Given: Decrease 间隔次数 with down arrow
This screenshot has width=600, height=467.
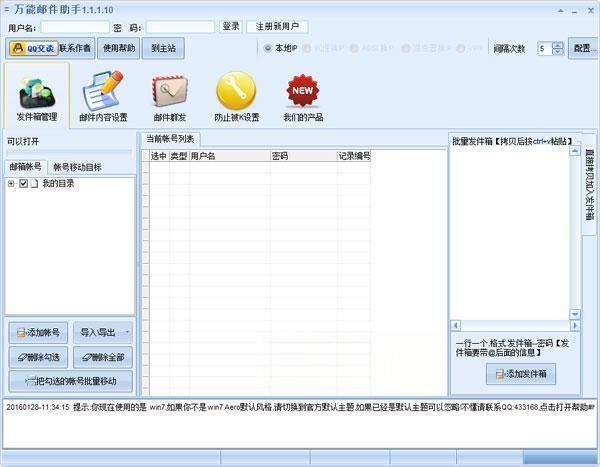Looking at the screenshot, I should (558, 52).
